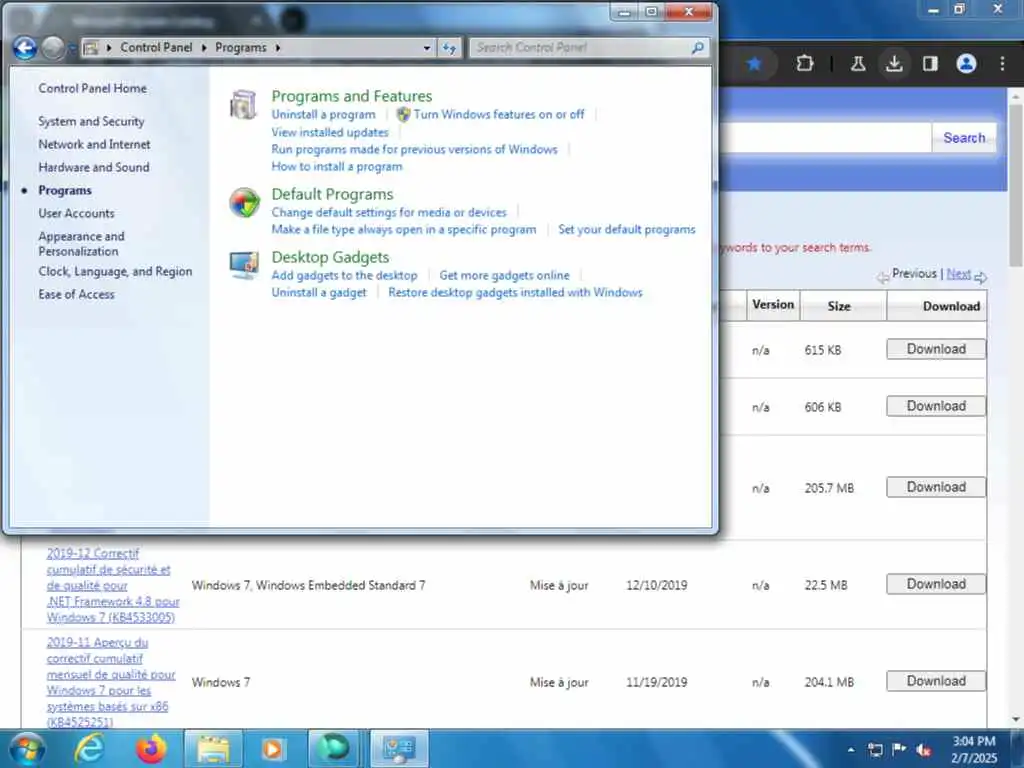The image size is (1024, 768).
Task: Click Run programs made for previous versions
Action: click(x=415, y=150)
